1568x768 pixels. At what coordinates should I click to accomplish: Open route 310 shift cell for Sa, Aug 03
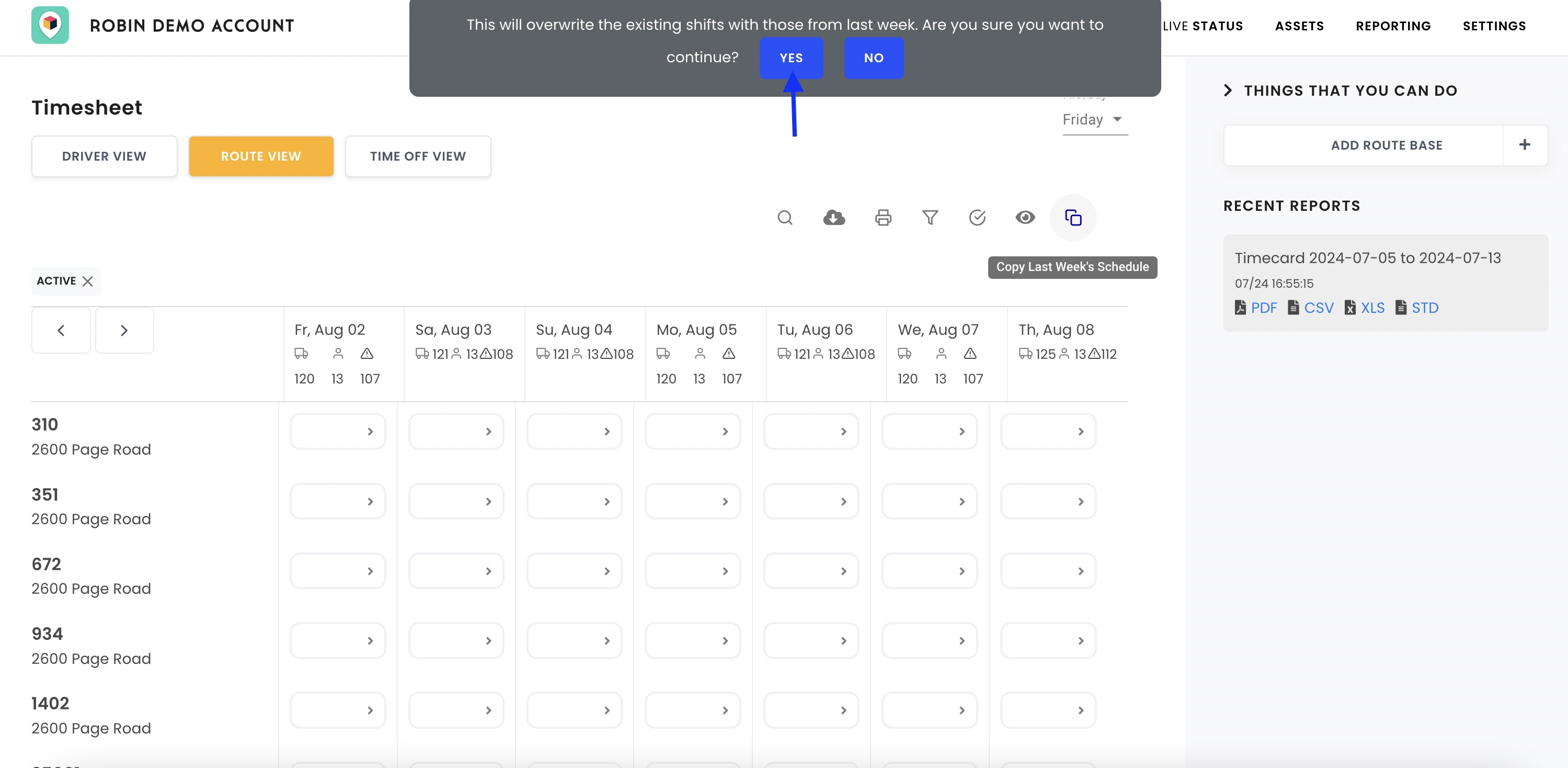pos(456,431)
